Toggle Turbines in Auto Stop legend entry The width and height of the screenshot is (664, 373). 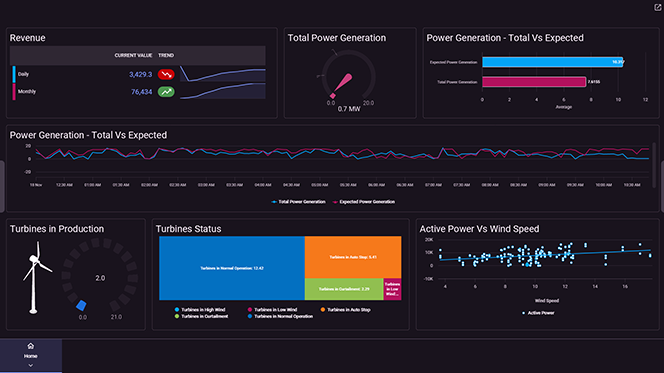346,309
